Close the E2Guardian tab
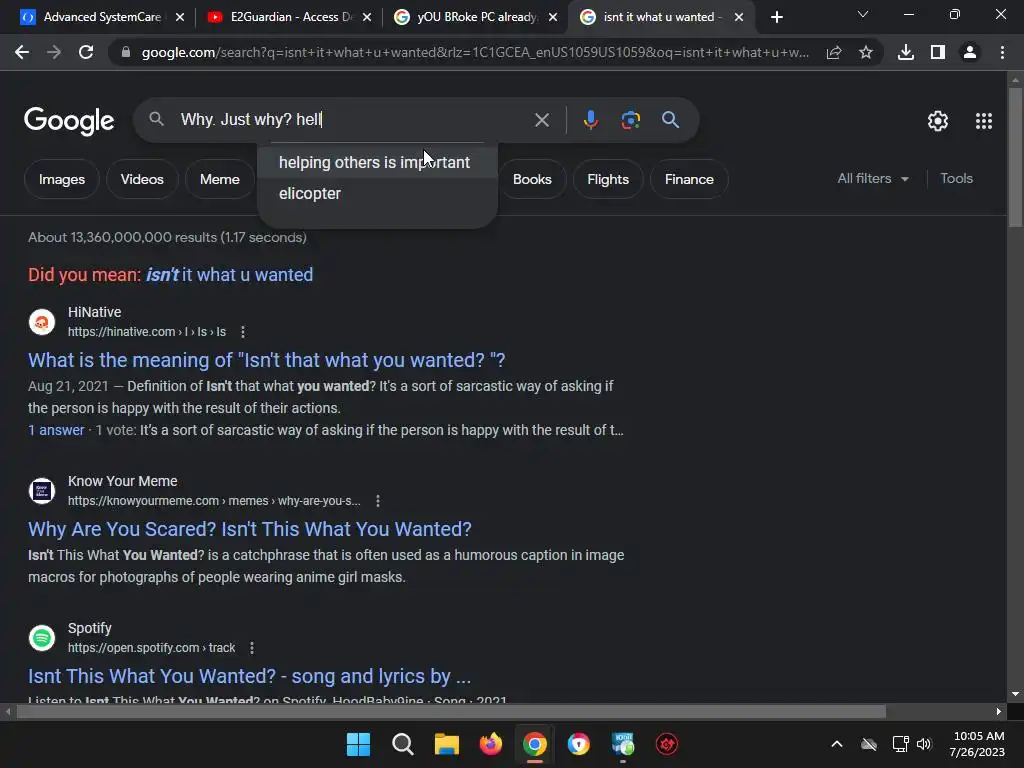 [367, 17]
